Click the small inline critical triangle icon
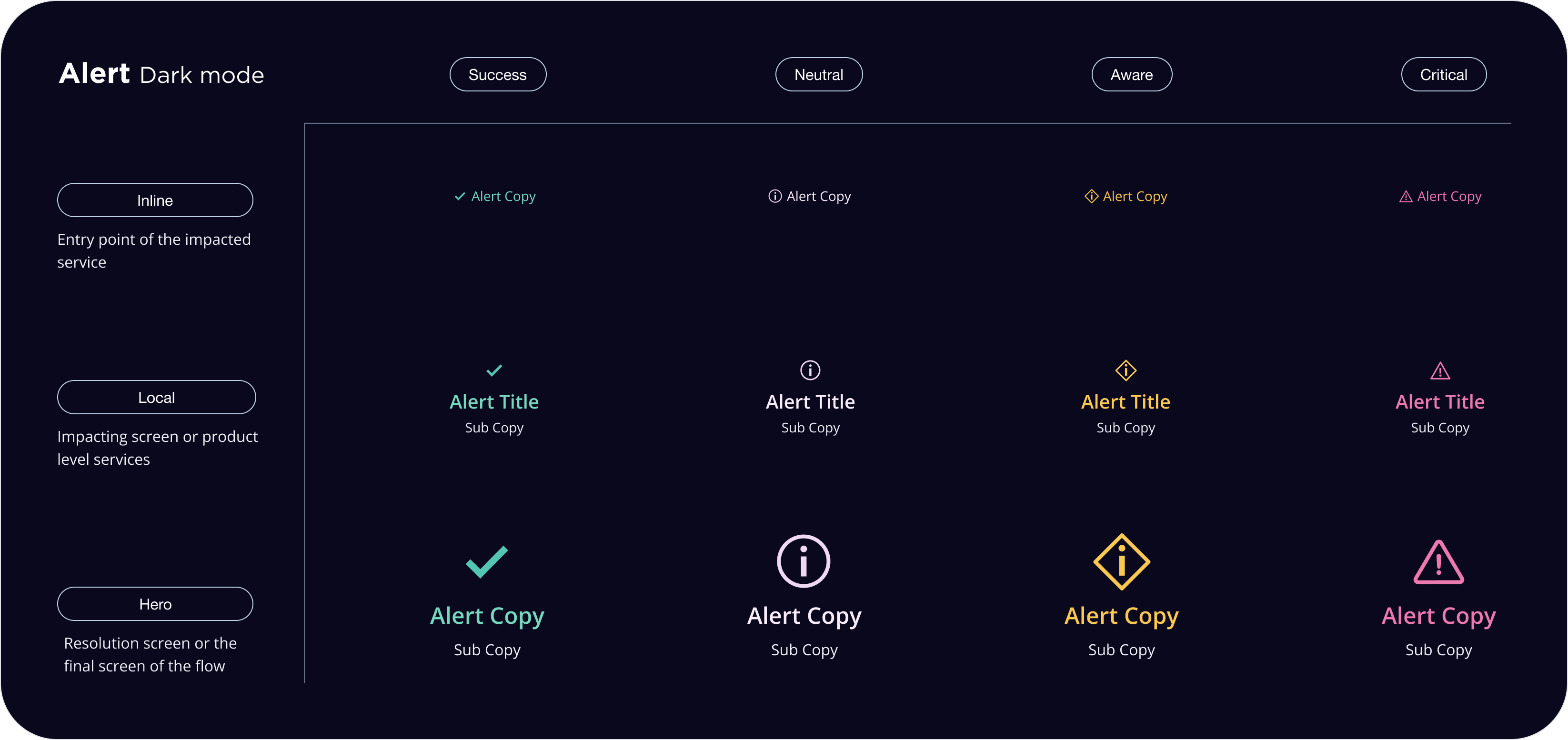 tap(1406, 197)
